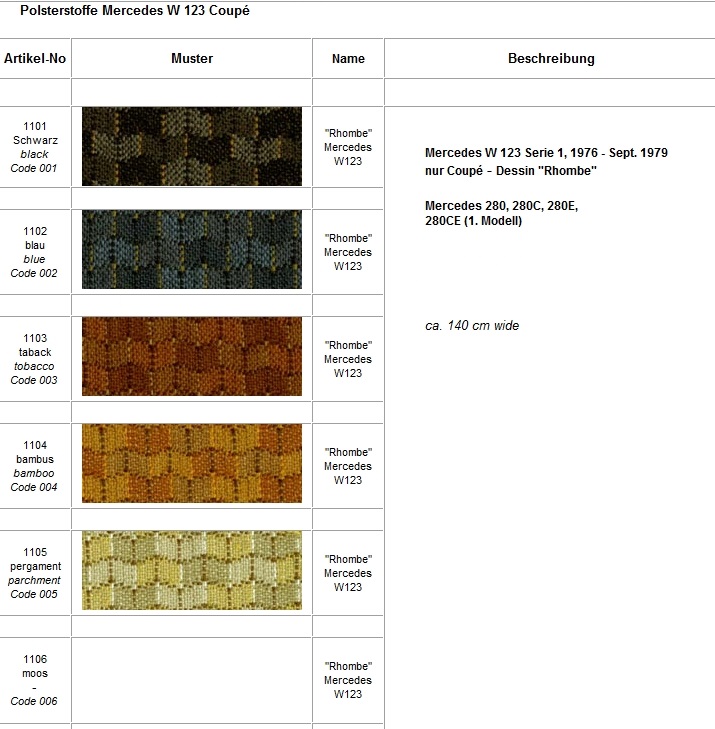
Task: Click the line 'Mercedes W 123 Serie 1, 1976 - Sept. 1979'
Action: pos(546,152)
